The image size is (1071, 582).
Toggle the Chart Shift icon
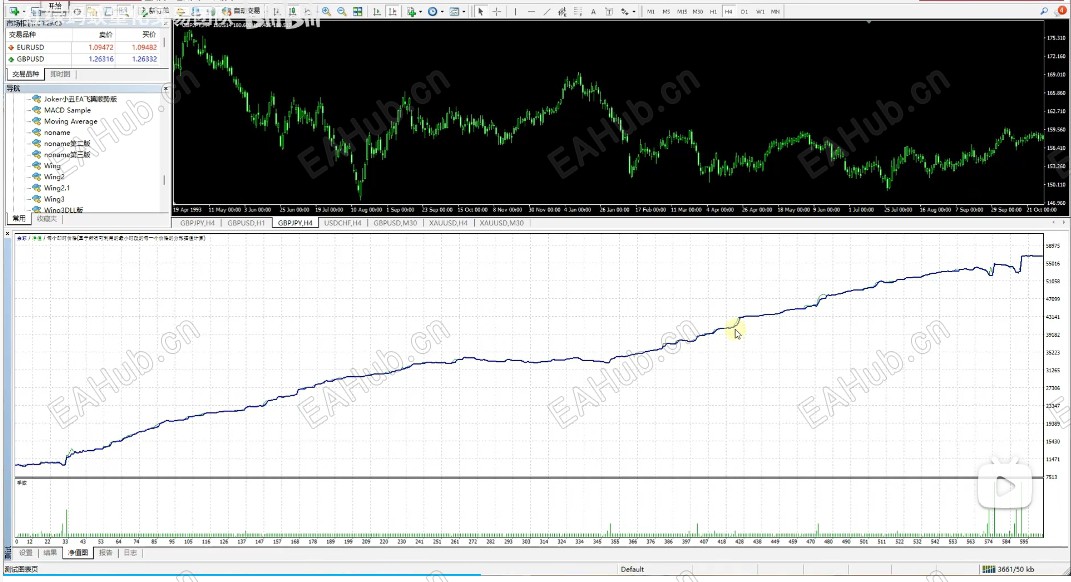(393, 12)
